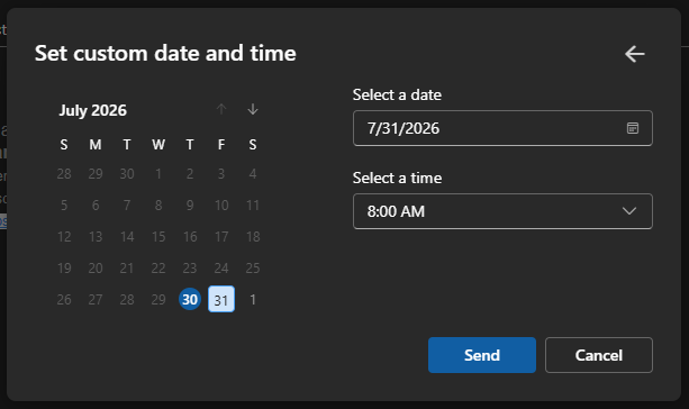Click the date input field showing 7/31/2026

click(x=503, y=128)
